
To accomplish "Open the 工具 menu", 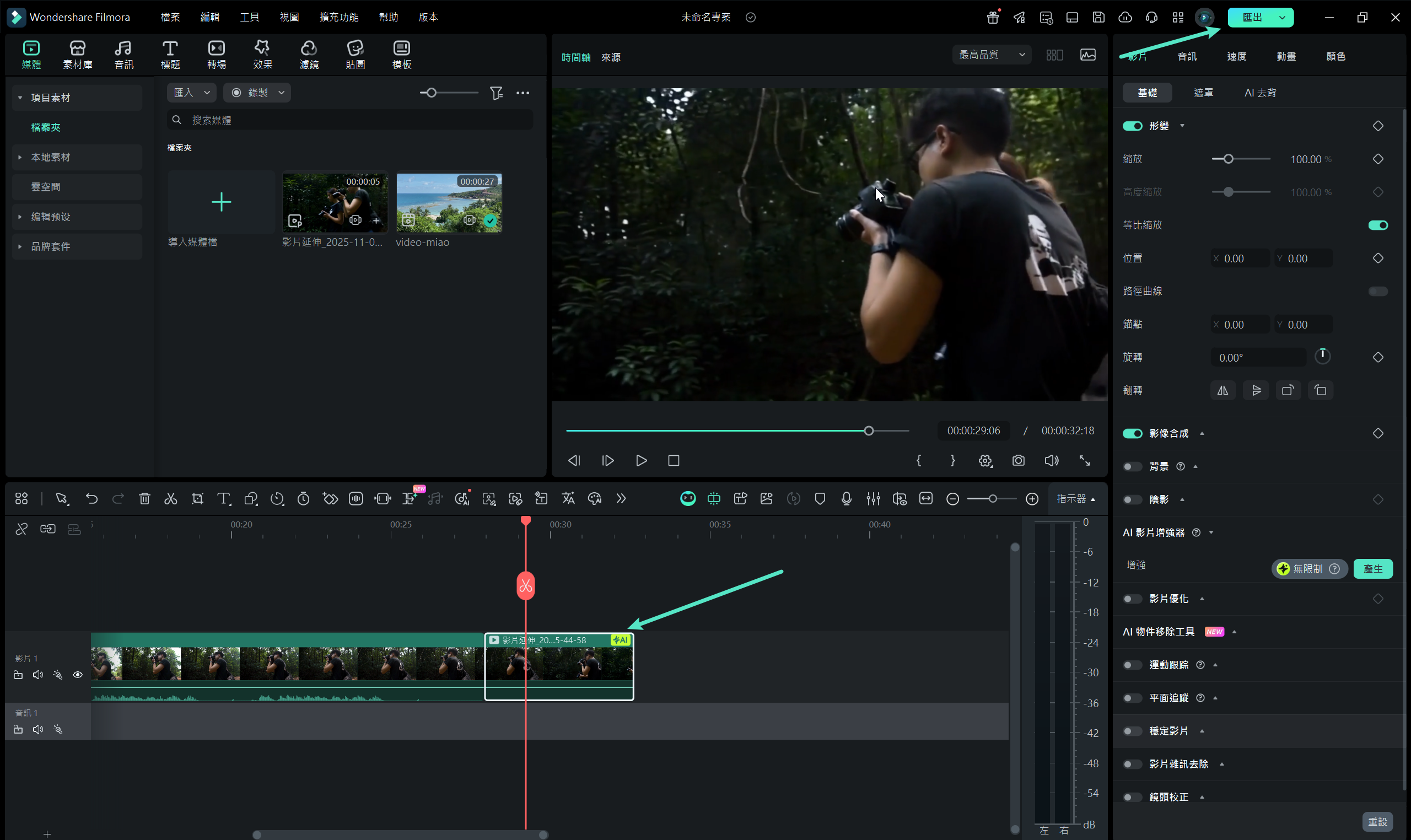I will pos(249,17).
